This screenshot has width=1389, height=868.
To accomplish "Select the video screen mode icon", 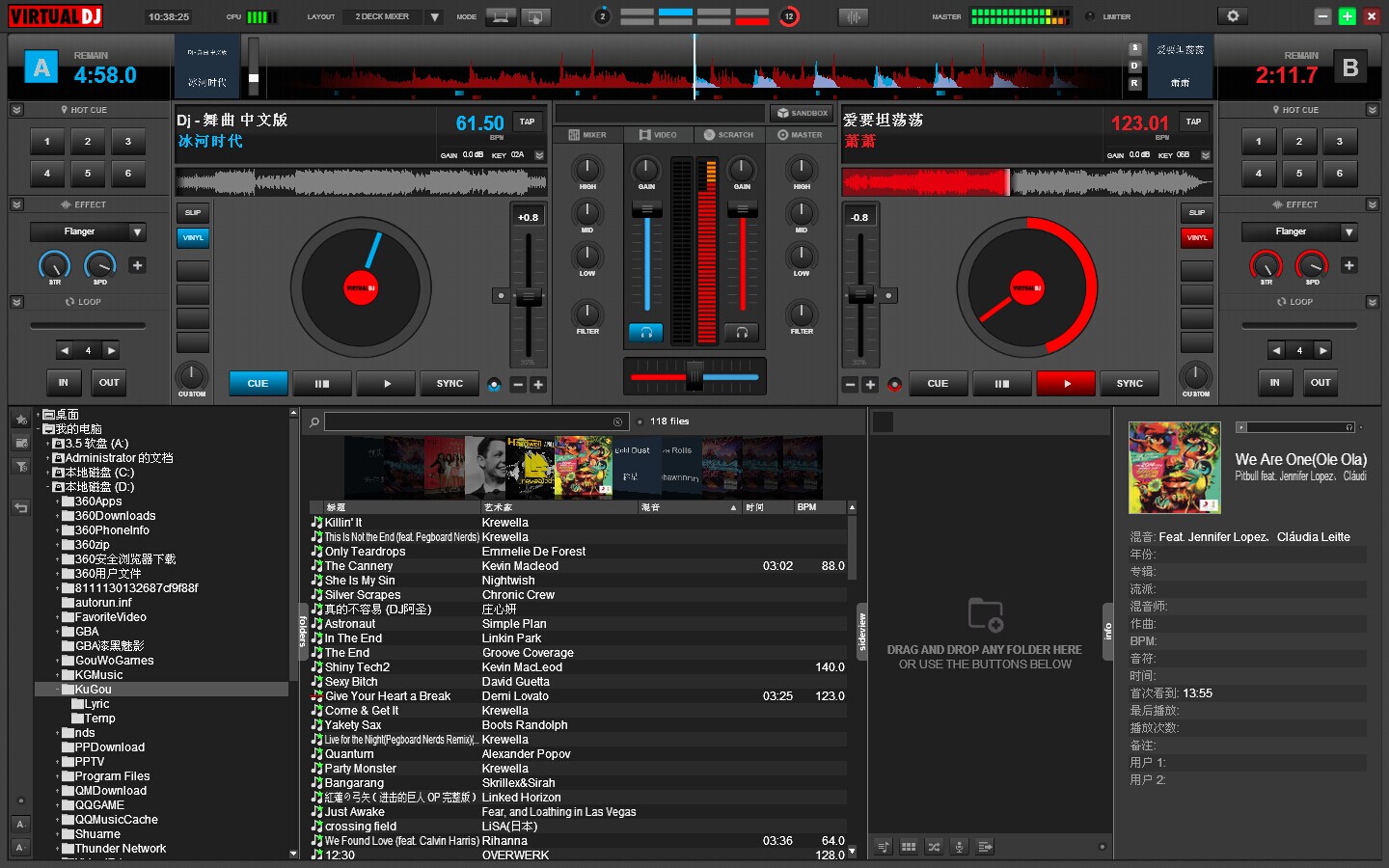I will pyautogui.click(x=535, y=16).
